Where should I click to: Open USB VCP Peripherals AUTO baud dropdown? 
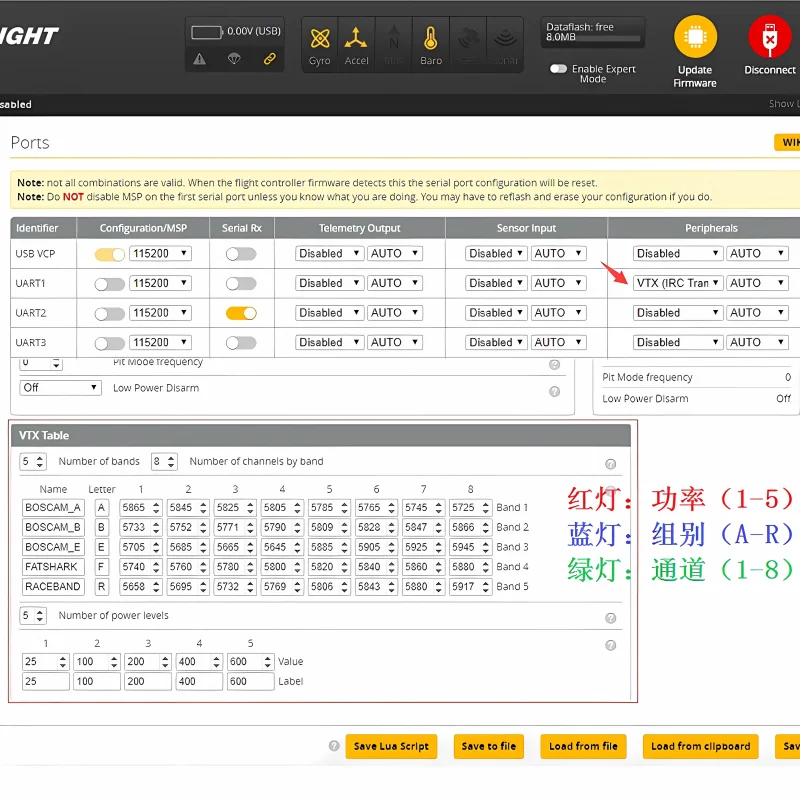coord(757,254)
